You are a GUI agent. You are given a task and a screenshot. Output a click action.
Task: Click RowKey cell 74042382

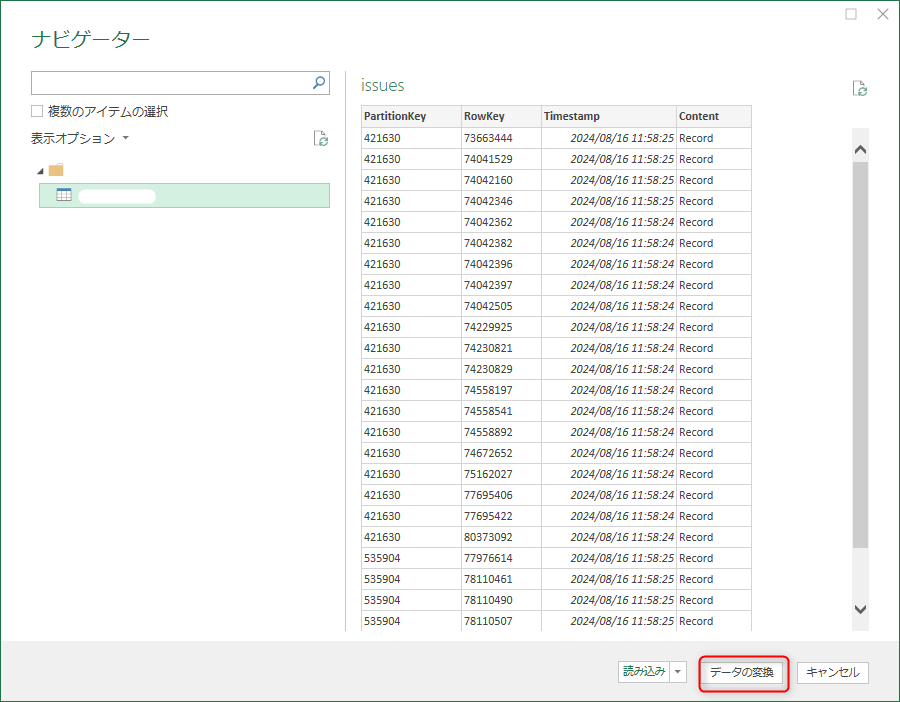click(501, 243)
